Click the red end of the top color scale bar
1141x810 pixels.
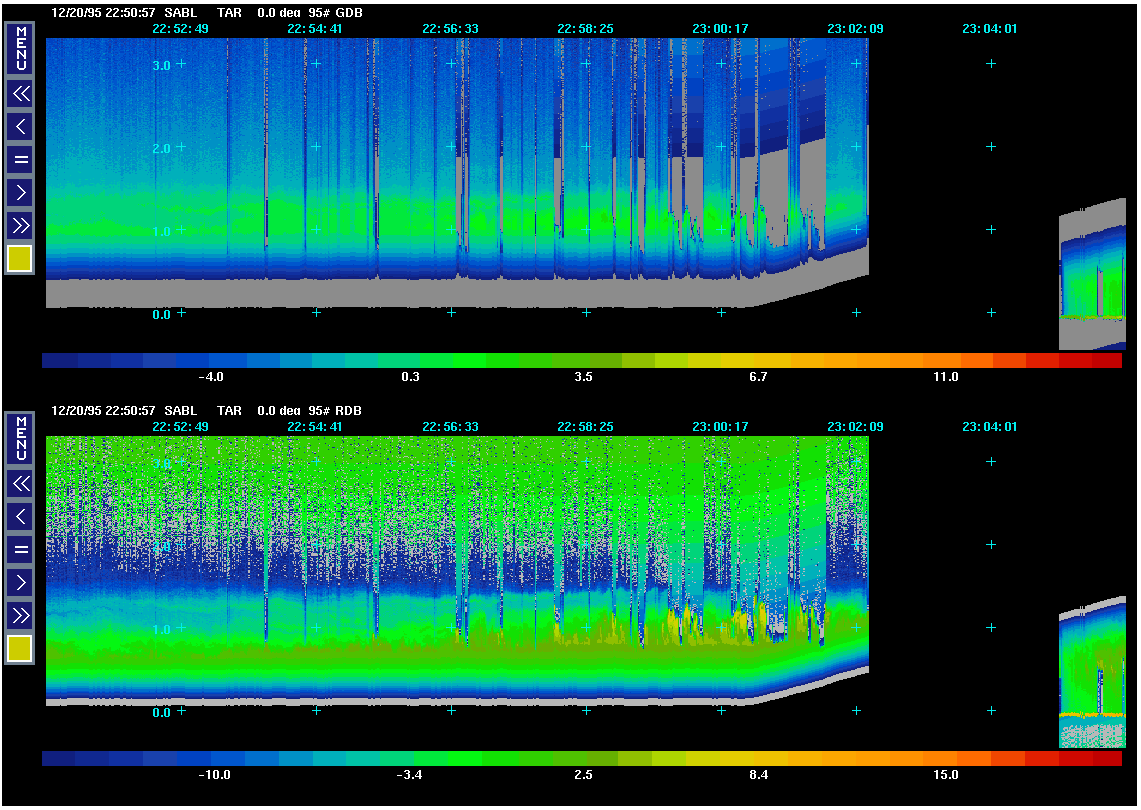[1105, 360]
